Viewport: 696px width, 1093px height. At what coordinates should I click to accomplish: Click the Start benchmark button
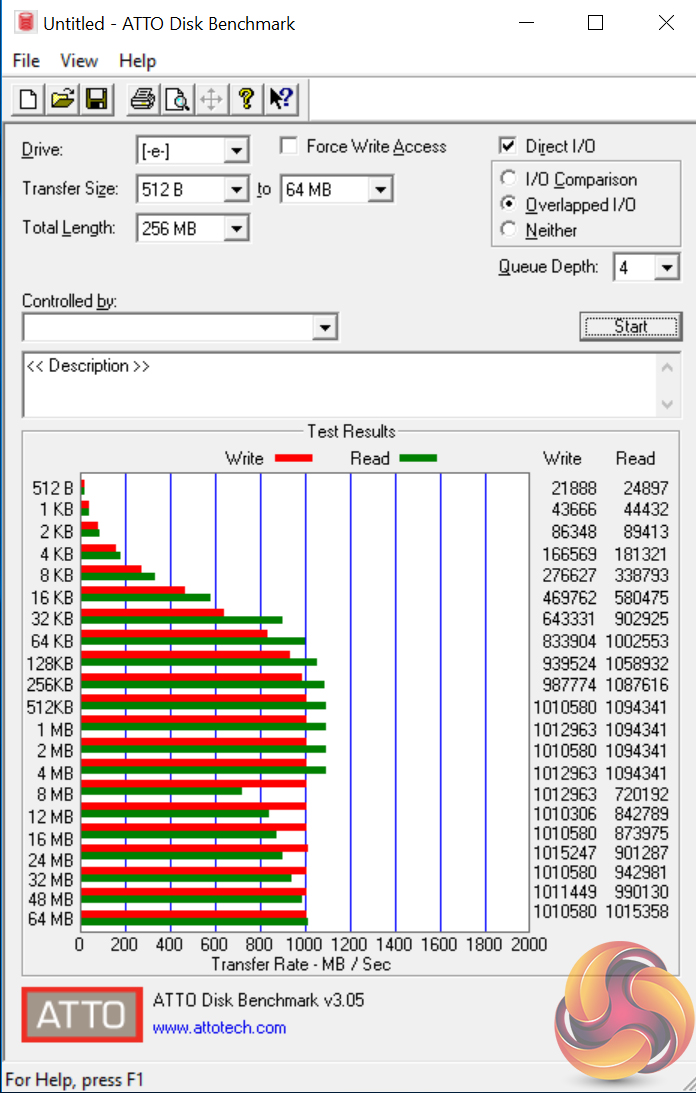(630, 326)
